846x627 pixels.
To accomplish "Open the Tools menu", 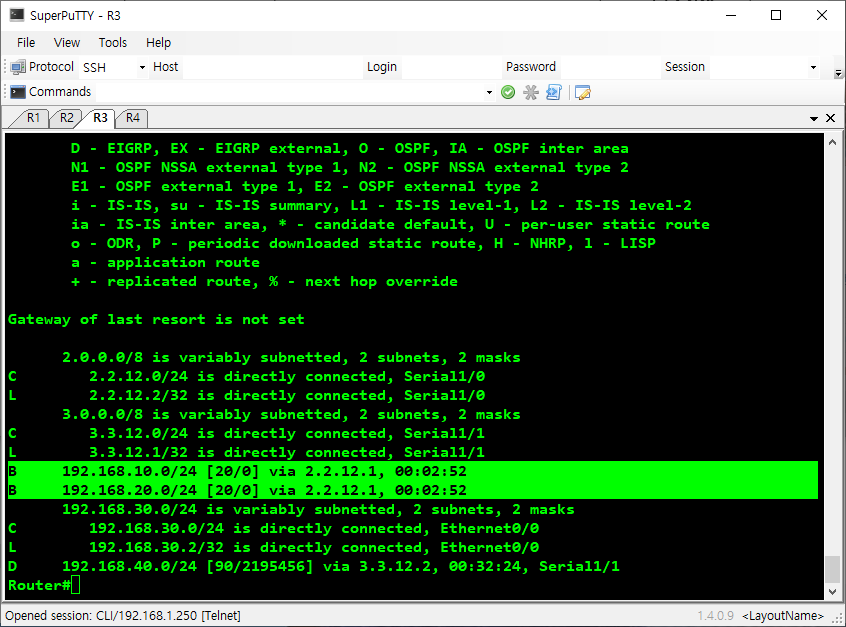I will click(113, 43).
